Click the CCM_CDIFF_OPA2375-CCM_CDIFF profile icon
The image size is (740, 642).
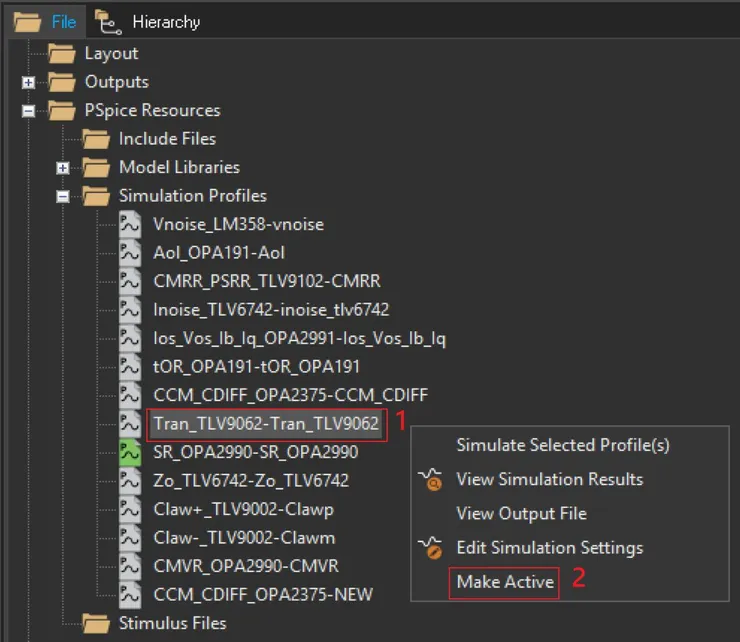[130, 395]
